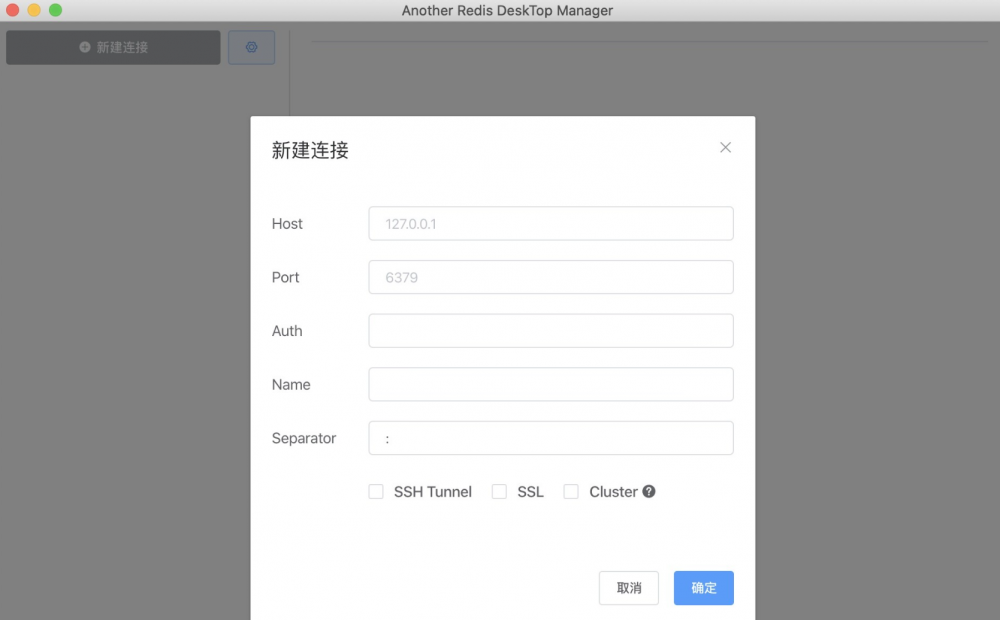Click the Host input field
Viewport: 1000px width, 620px height.
click(551, 223)
